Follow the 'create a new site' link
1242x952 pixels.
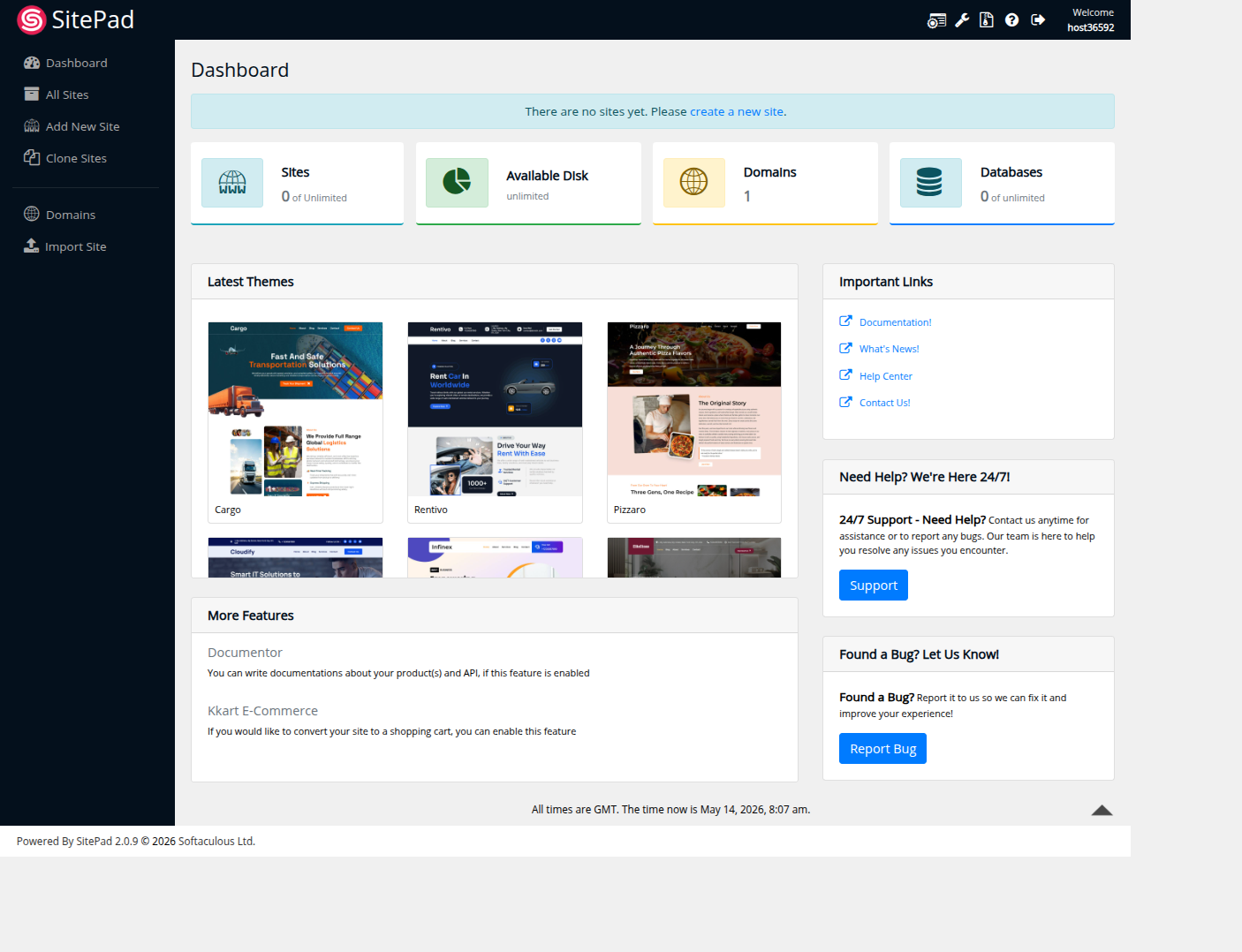click(737, 111)
